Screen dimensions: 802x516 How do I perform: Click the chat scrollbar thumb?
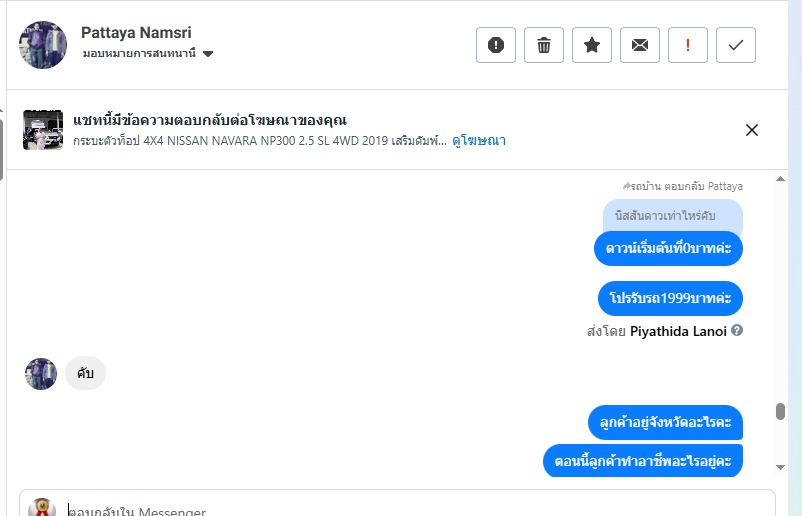(780, 412)
